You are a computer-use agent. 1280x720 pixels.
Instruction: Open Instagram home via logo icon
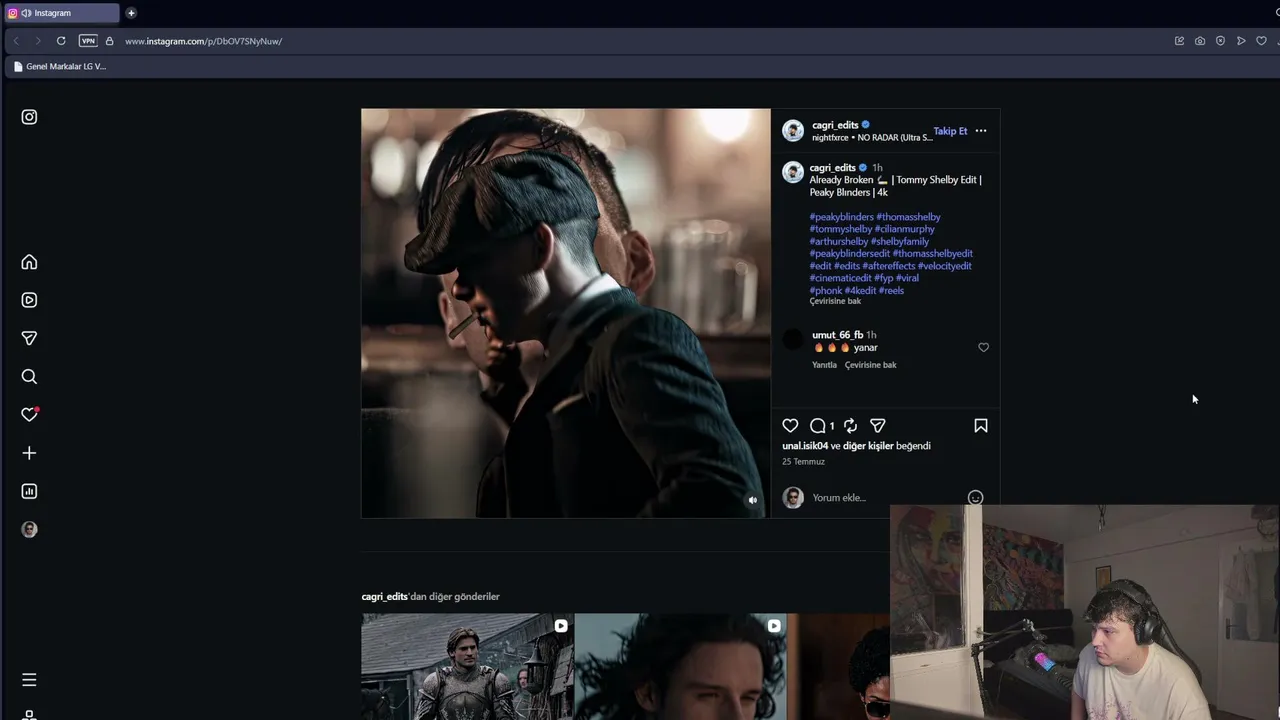pos(29,117)
